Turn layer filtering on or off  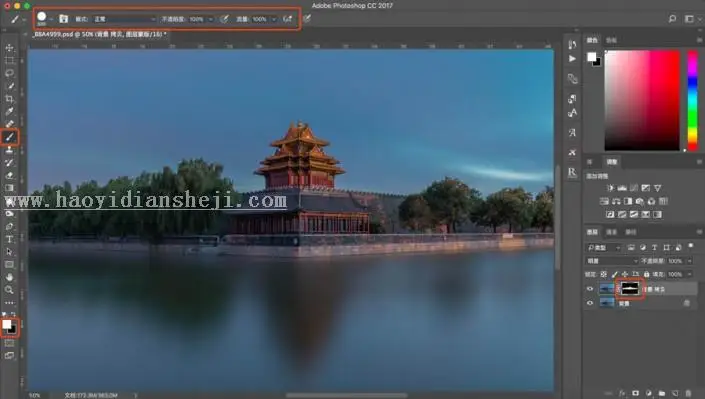[x=691, y=246]
